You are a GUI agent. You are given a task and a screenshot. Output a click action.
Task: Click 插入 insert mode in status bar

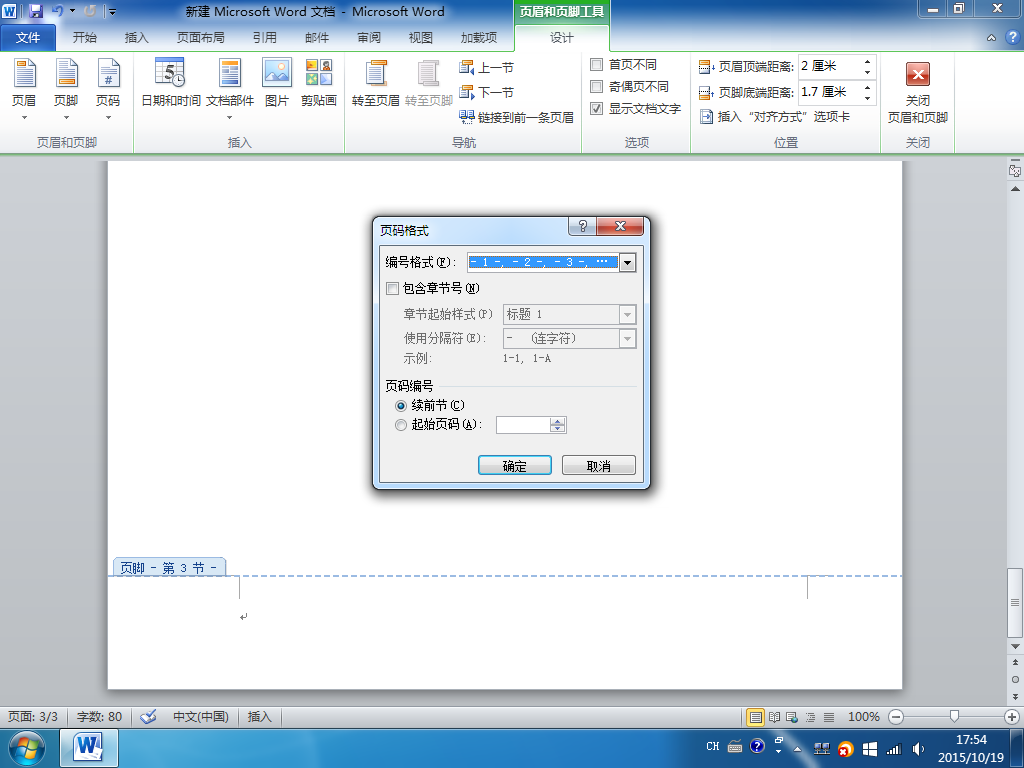coord(259,716)
